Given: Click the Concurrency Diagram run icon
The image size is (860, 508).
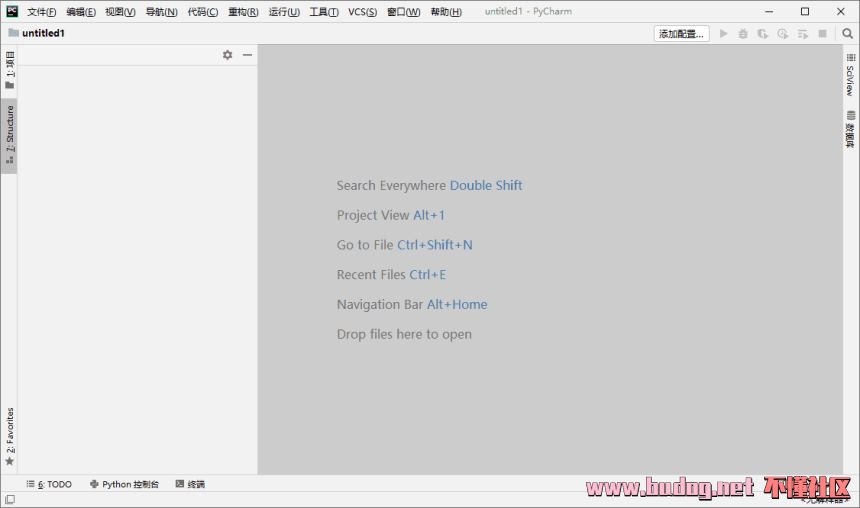Looking at the screenshot, I should tap(802, 34).
